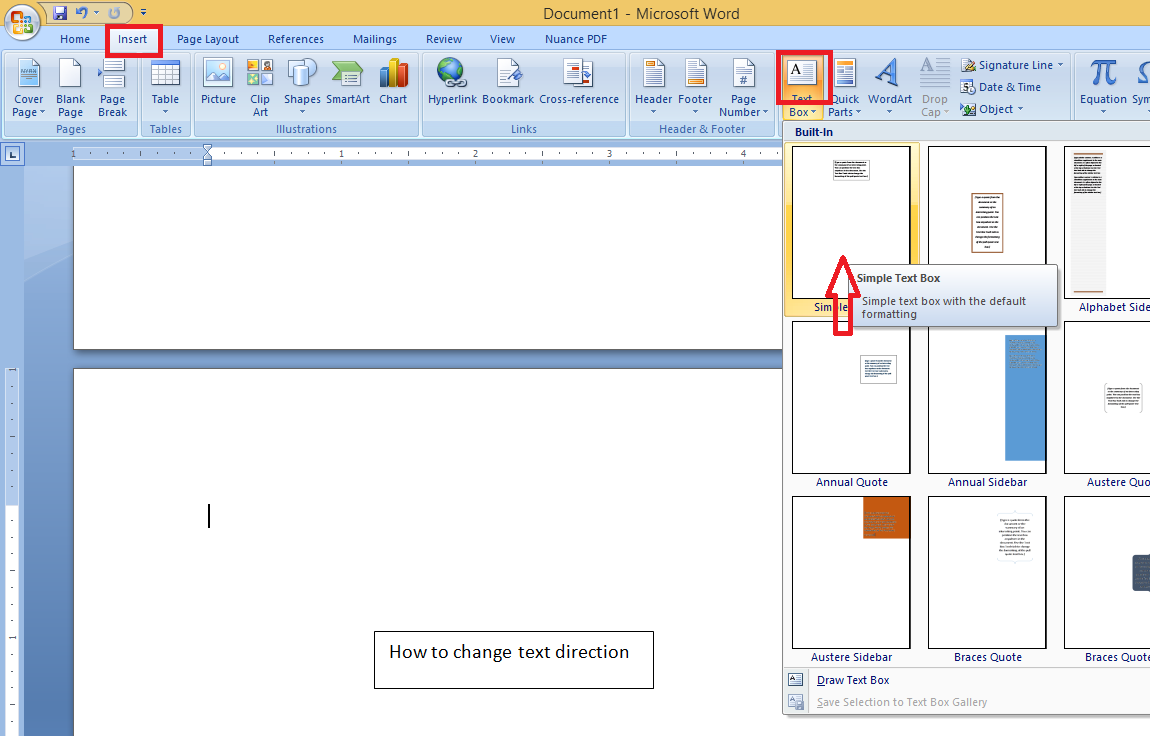Click the Office button logo
This screenshot has width=1150, height=736.
click(22, 21)
